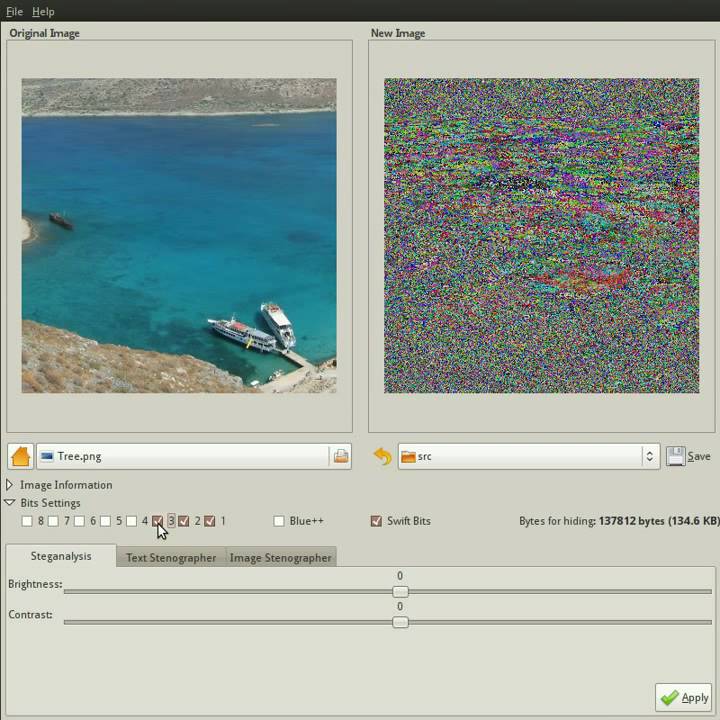Enable bit 4 checkbox
This screenshot has height=720, width=720.
pos(132,521)
